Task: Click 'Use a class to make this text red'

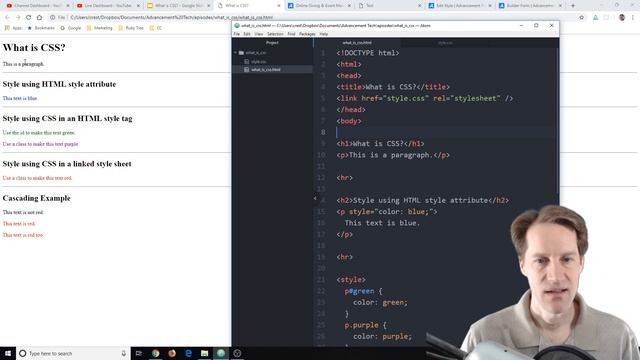Action: pos(37,178)
